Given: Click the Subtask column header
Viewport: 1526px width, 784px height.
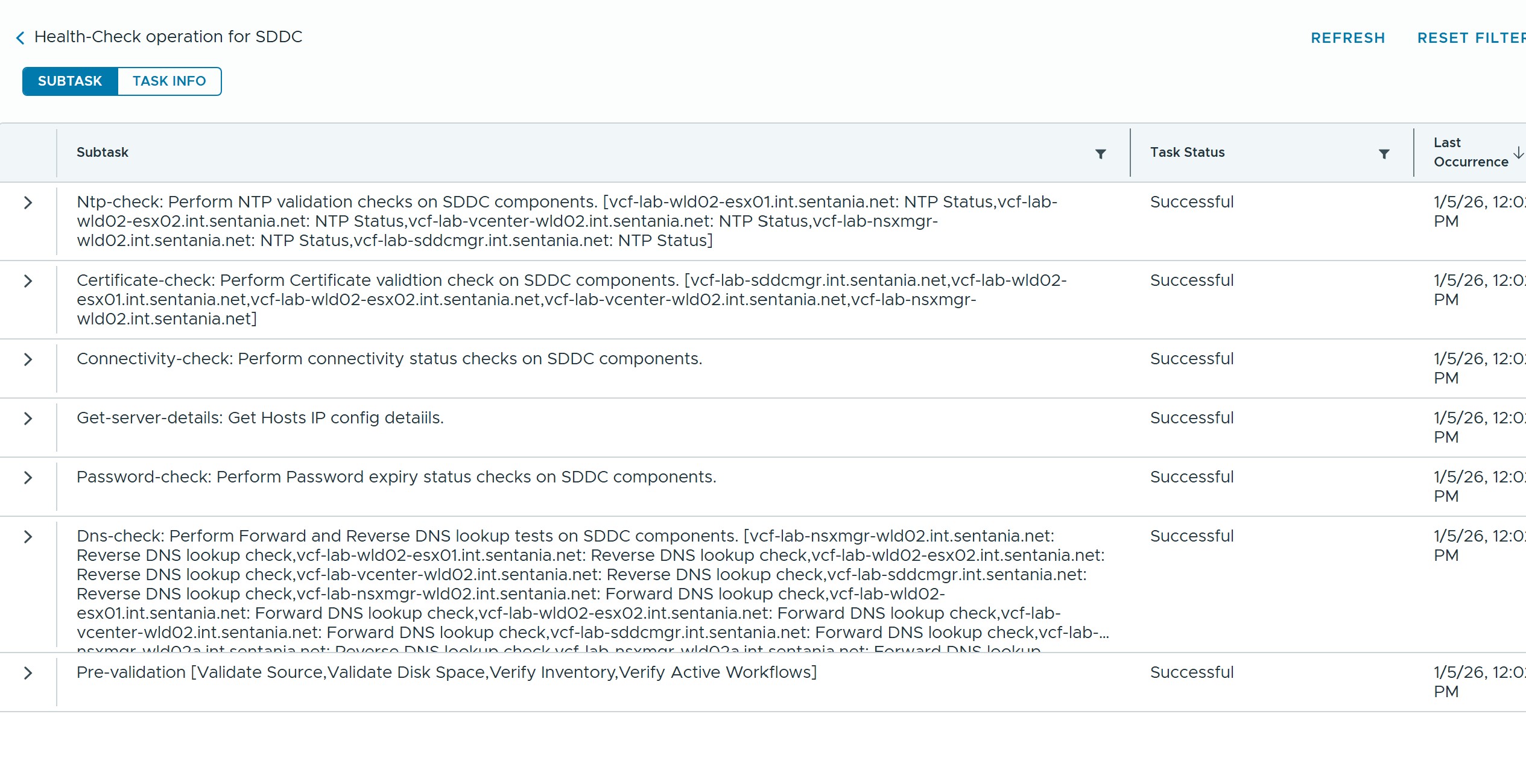Looking at the screenshot, I should [103, 153].
